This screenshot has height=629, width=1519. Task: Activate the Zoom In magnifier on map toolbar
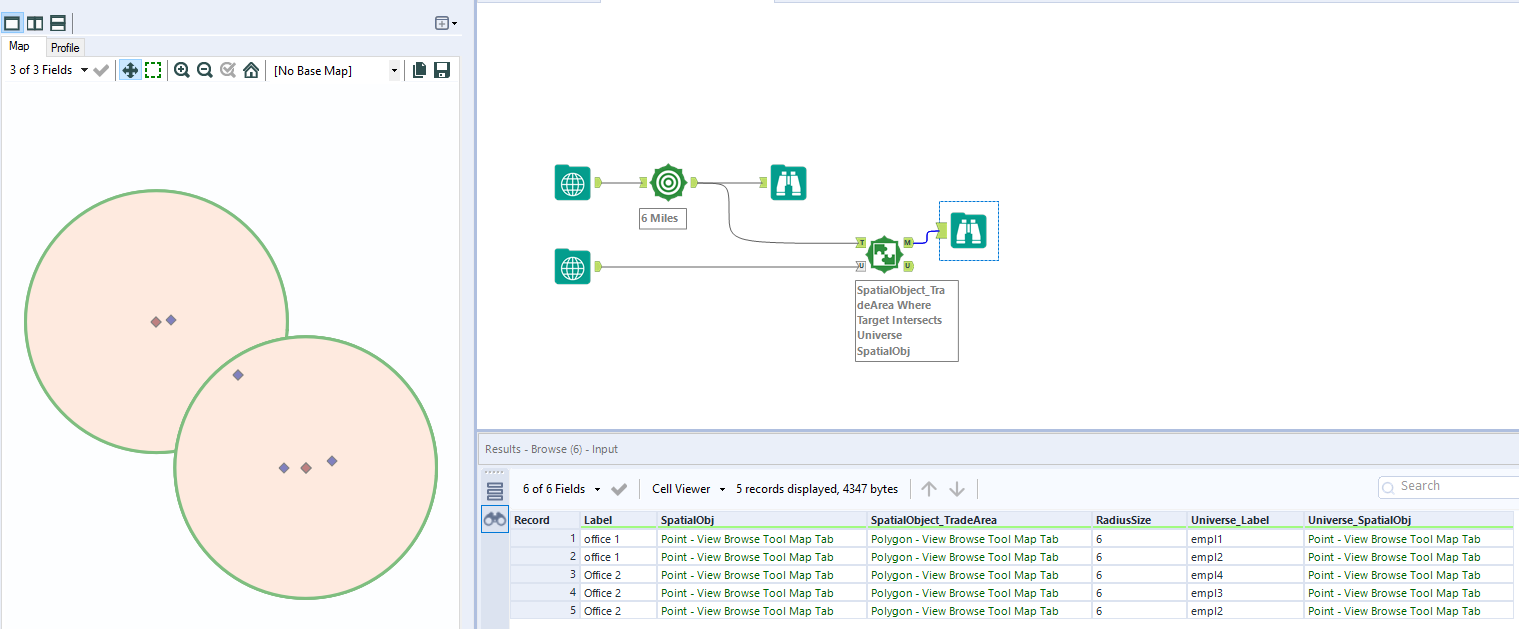(181, 70)
